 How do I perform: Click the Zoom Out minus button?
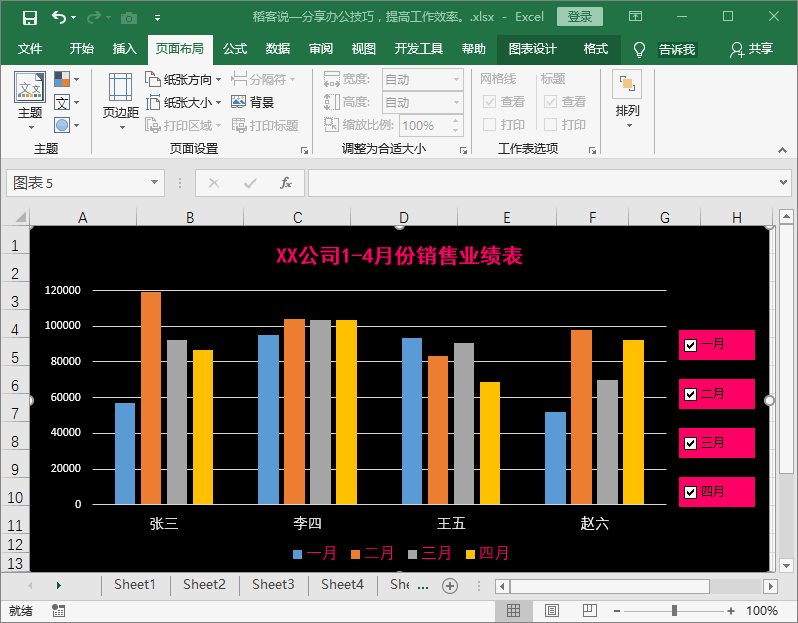(617, 611)
